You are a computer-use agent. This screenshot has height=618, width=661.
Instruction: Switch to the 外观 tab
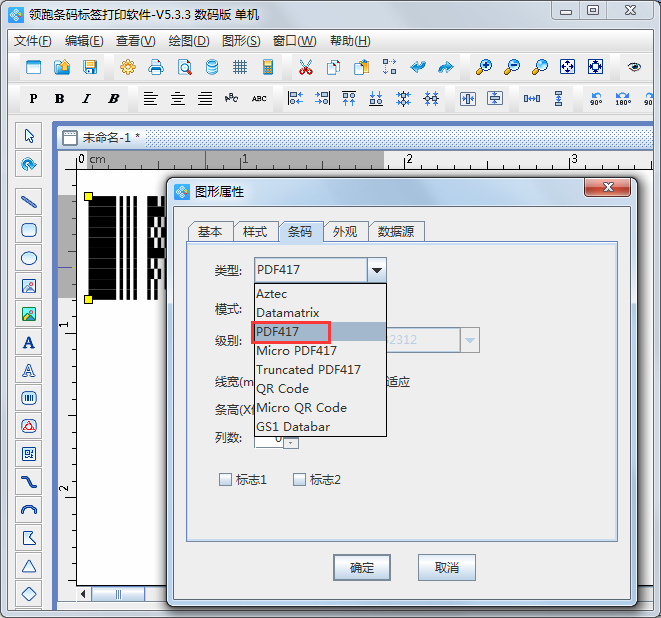pyautogui.click(x=345, y=231)
